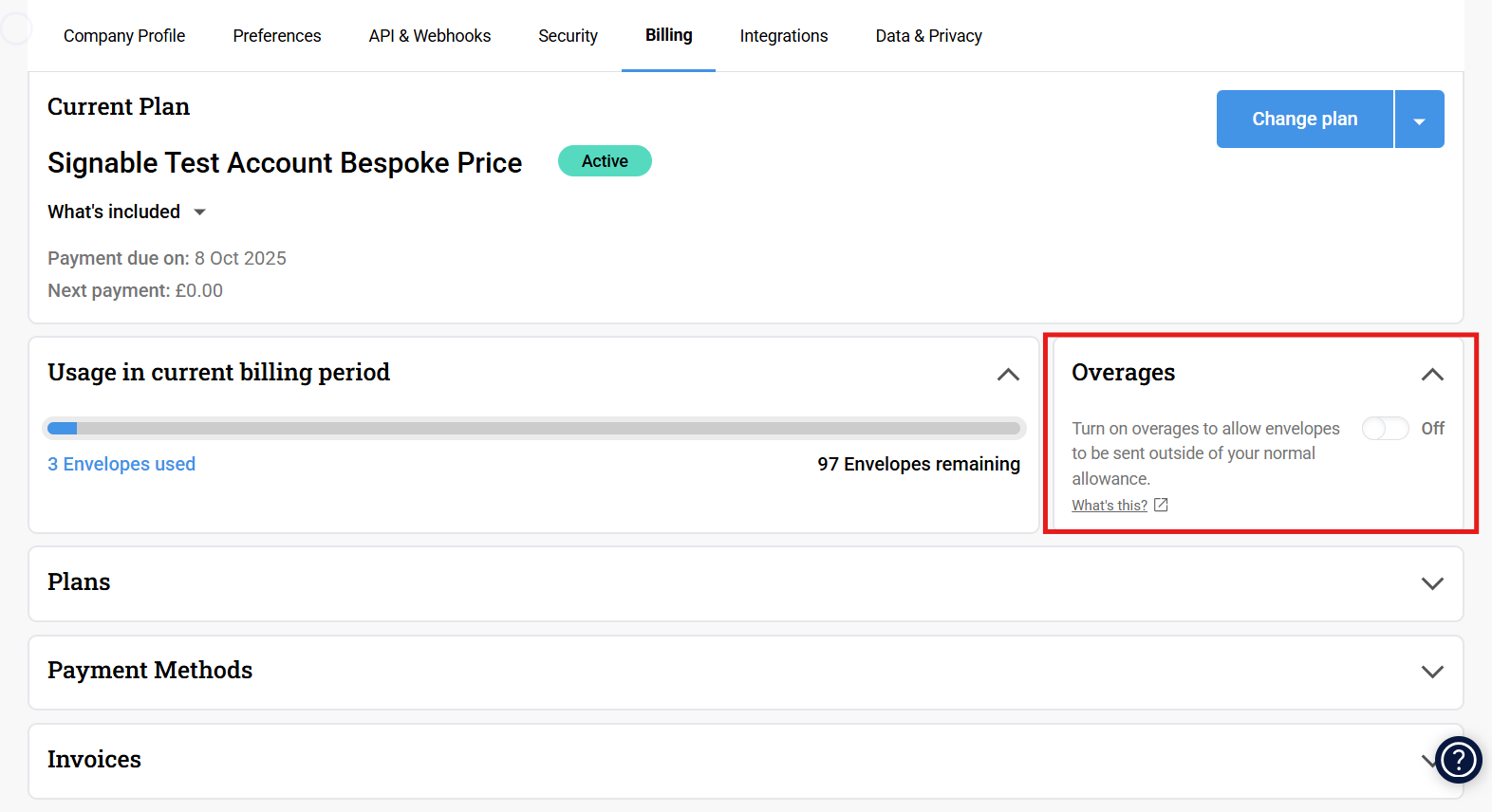Expand the What's included dropdown
This screenshot has height=812, width=1492.
tap(127, 212)
